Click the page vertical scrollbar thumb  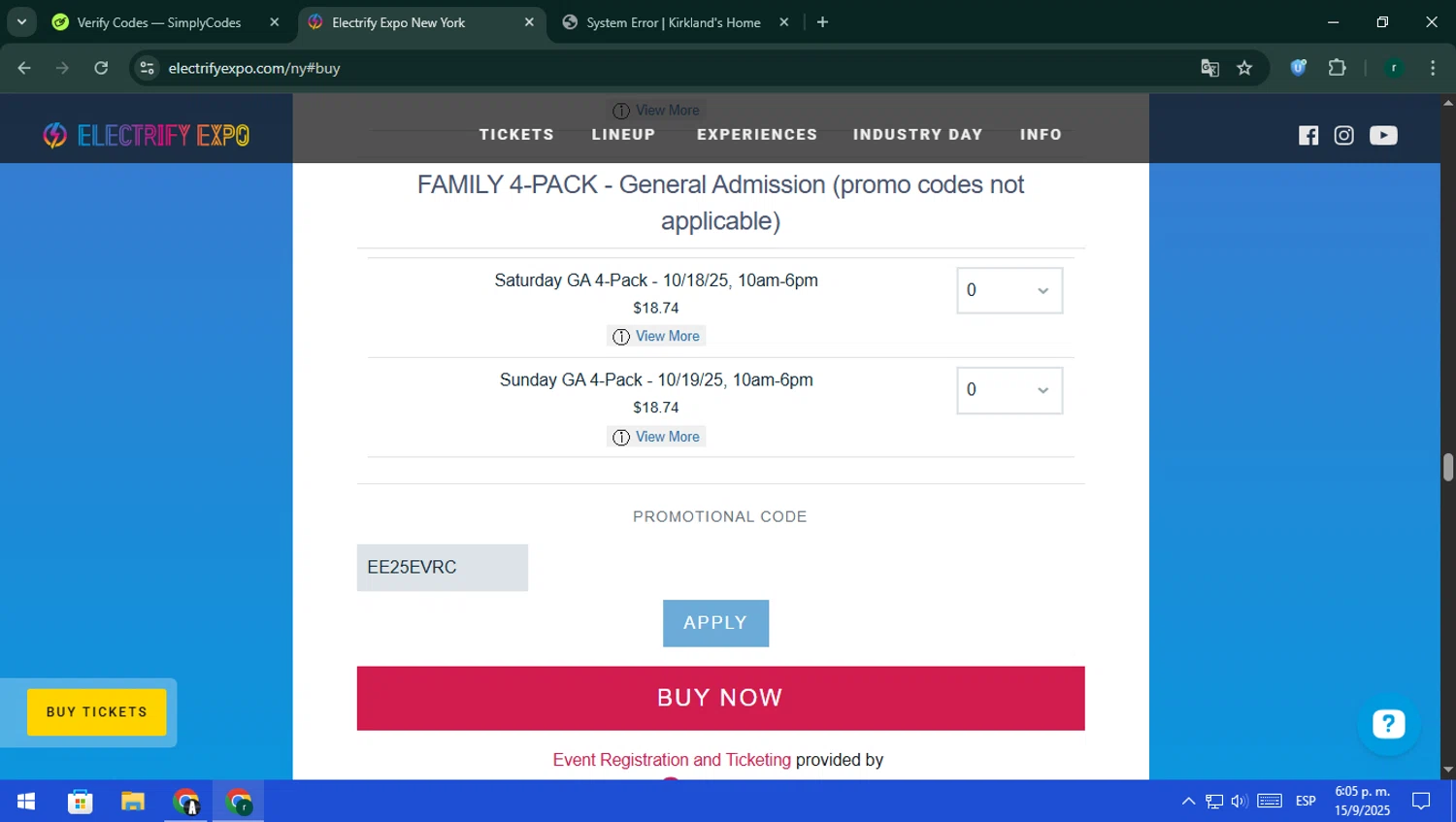tap(1448, 467)
